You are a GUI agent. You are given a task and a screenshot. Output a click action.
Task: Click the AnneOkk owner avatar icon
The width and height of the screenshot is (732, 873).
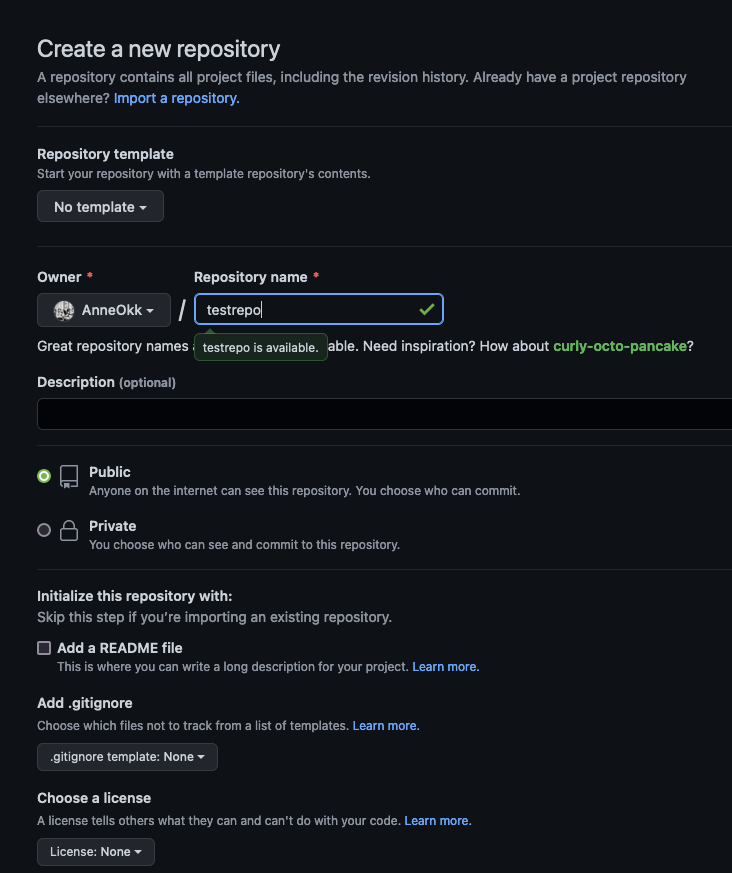point(64,311)
